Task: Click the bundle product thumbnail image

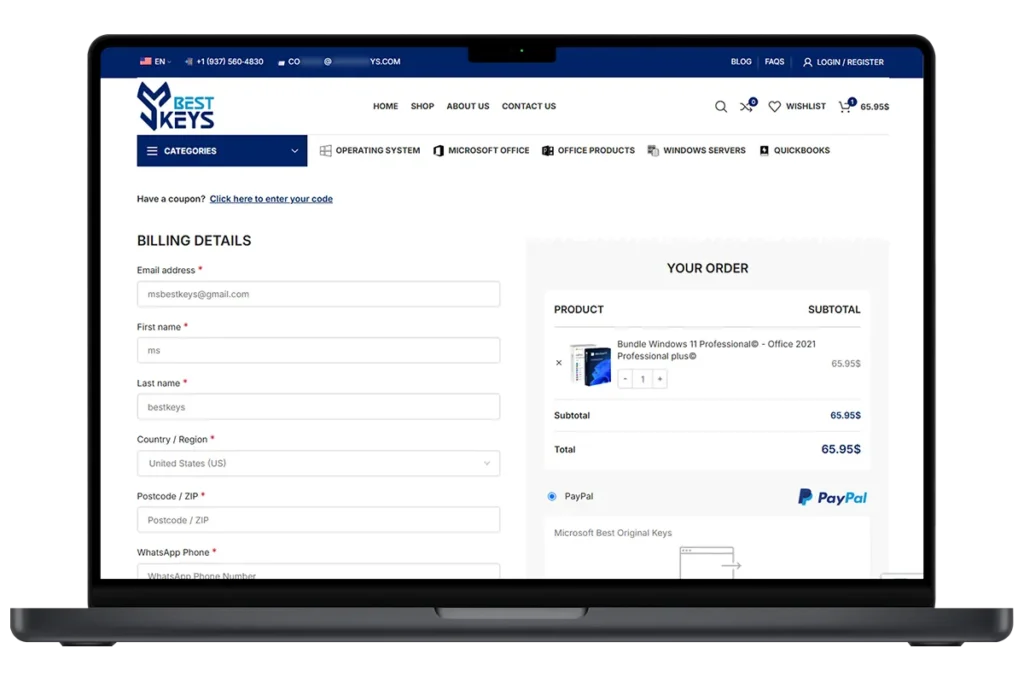Action: 590,364
